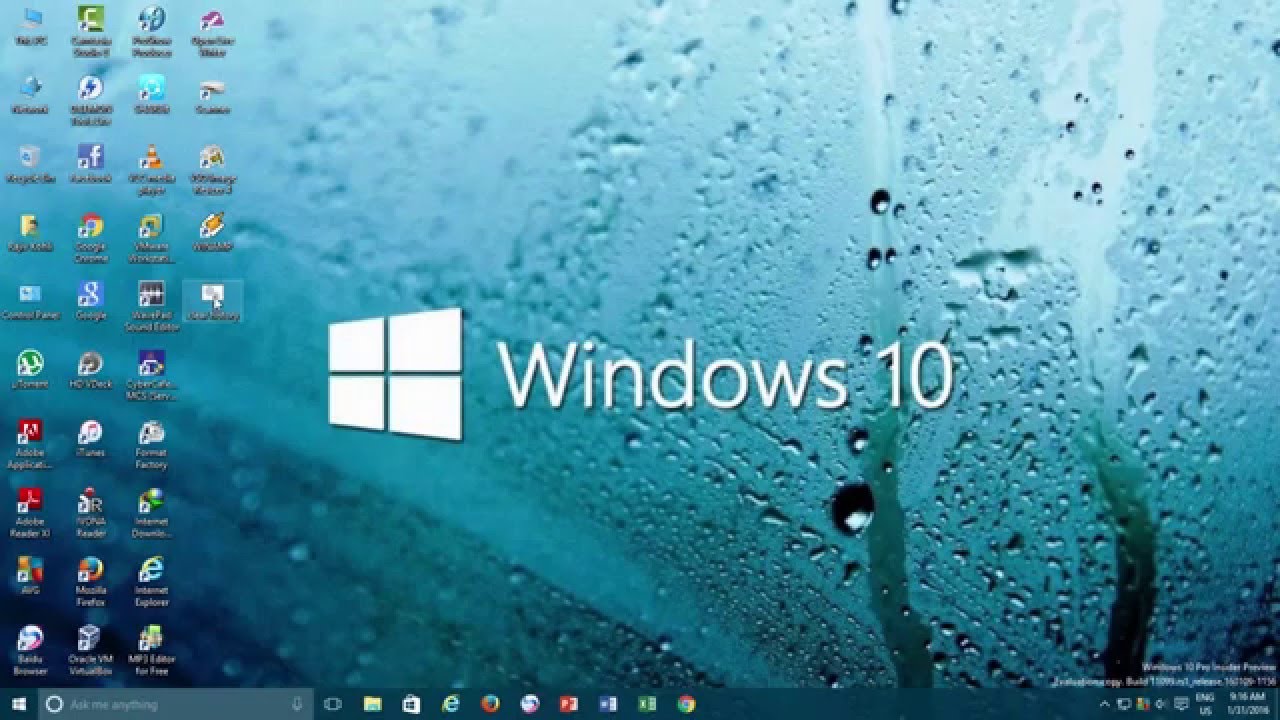The width and height of the screenshot is (1280, 720).
Task: Switch the ENG US input language
Action: tap(1205, 704)
